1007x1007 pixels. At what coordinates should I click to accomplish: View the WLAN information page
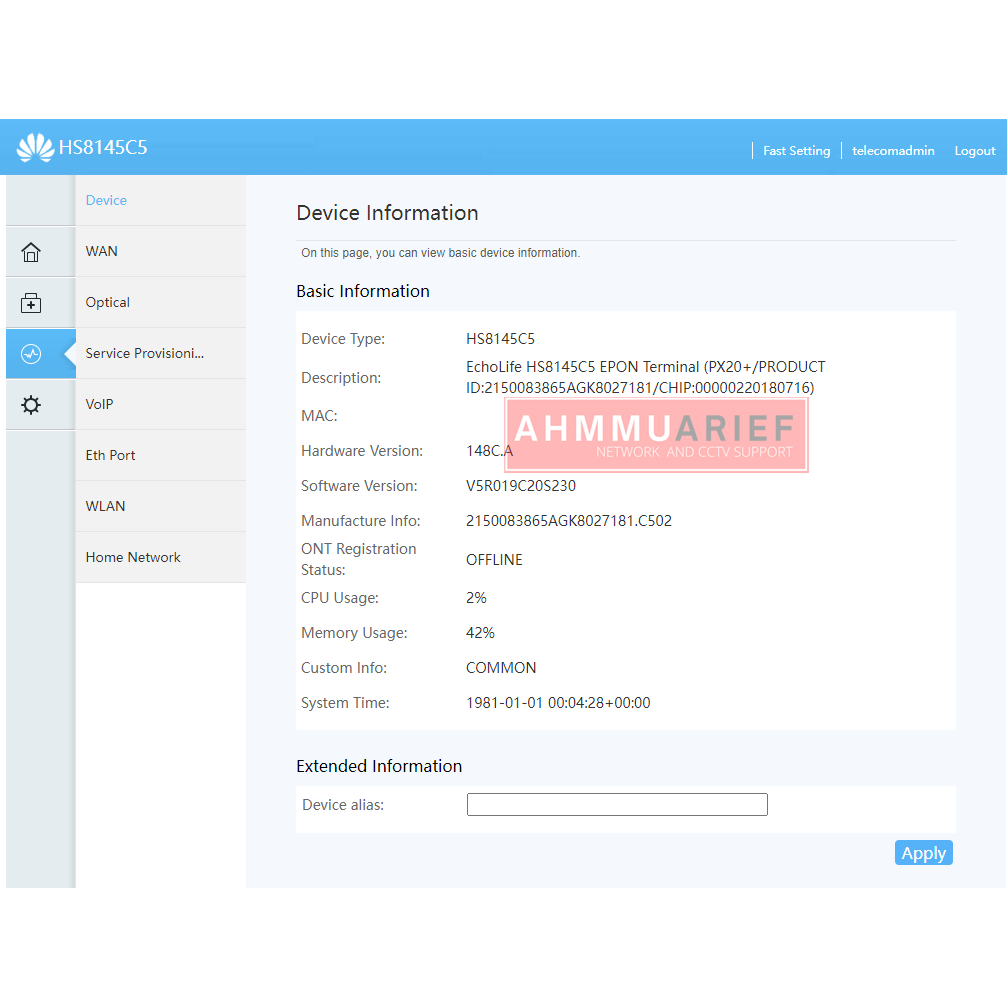click(106, 506)
